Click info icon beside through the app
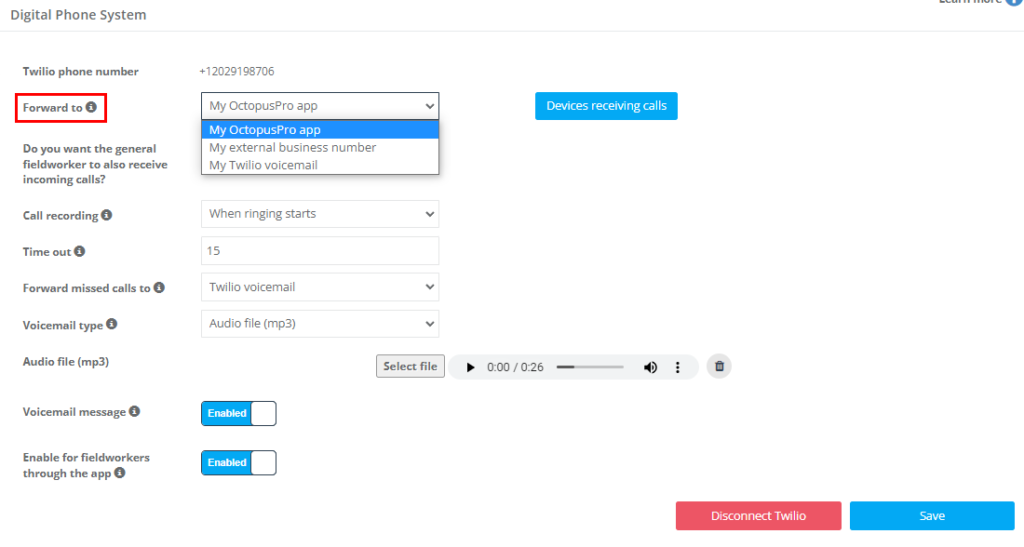Image resolution: width=1024 pixels, height=547 pixels. coord(120,473)
